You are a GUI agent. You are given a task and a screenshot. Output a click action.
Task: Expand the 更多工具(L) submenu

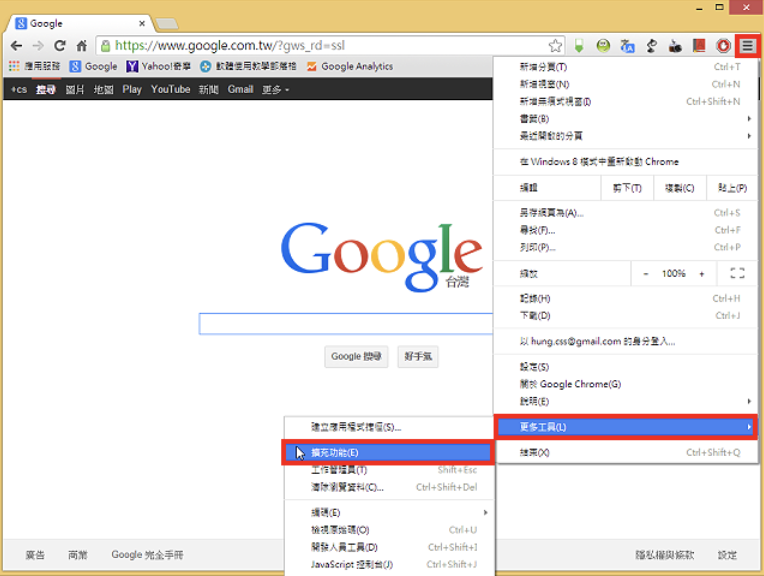(x=626, y=427)
